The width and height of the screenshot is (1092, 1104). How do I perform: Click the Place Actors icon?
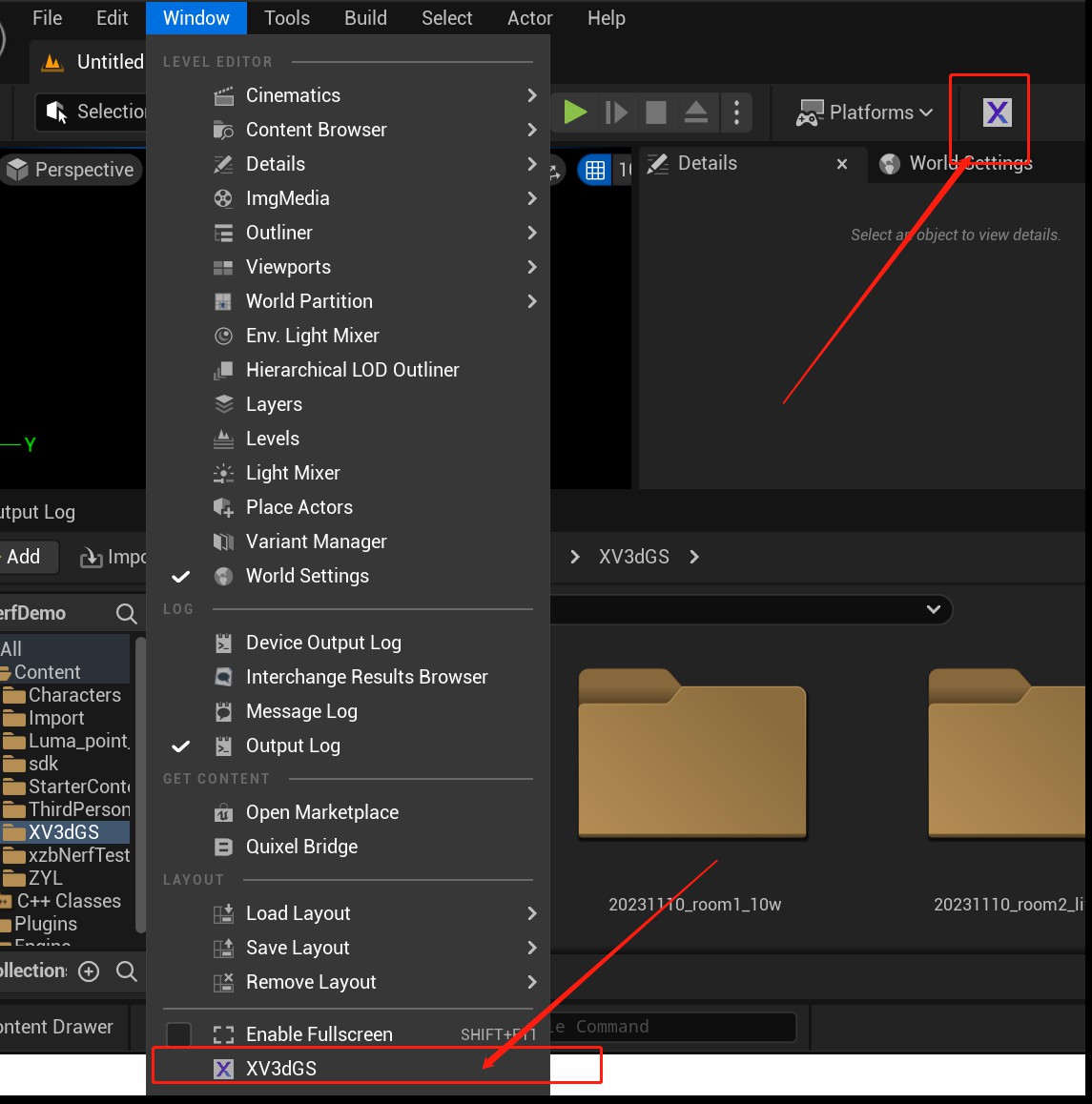(x=223, y=507)
